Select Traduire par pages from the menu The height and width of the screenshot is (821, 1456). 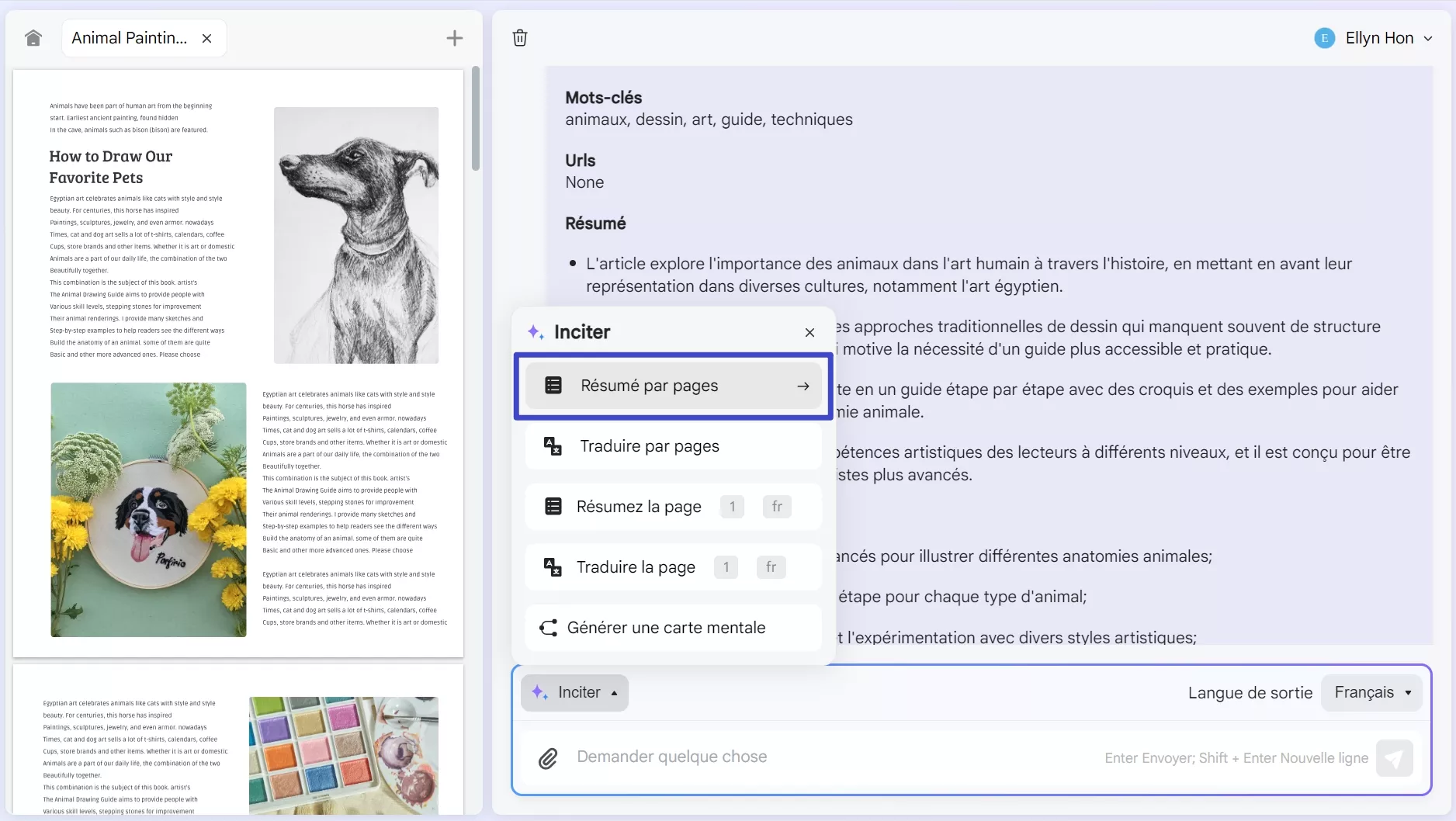672,446
